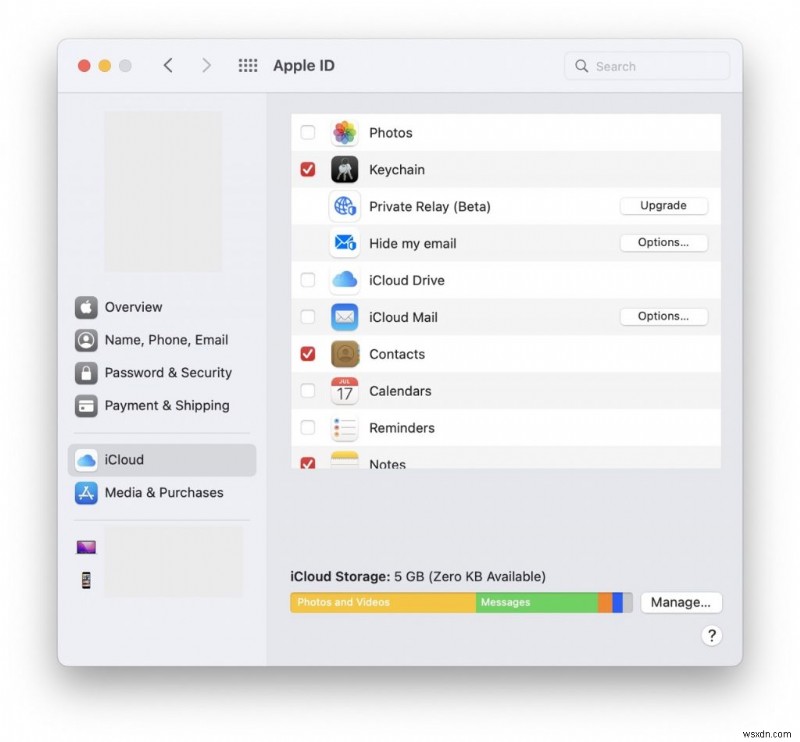Open iCloud Mail Options dialog
Viewport: 800px width, 742px height.
[663, 316]
